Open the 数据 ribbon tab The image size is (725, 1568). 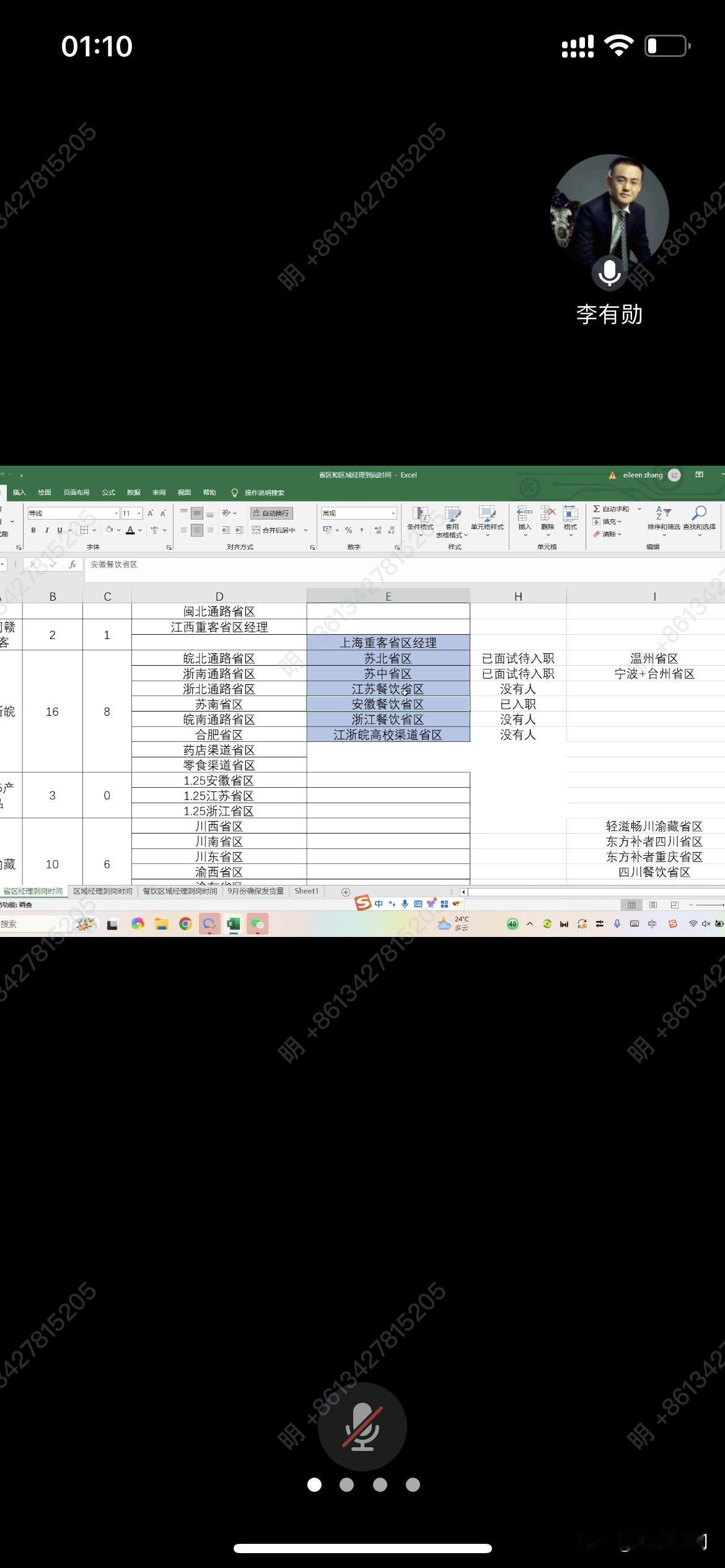click(x=133, y=492)
